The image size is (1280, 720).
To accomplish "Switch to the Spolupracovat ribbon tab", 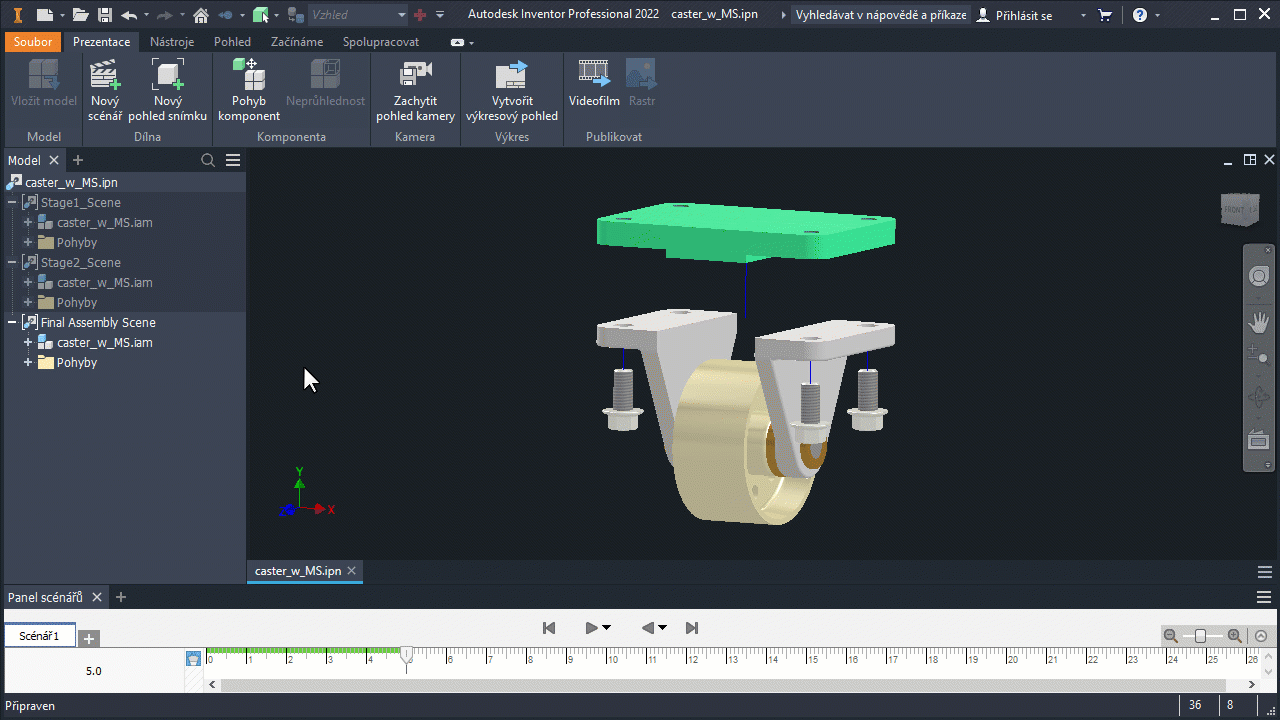I will click(x=381, y=42).
